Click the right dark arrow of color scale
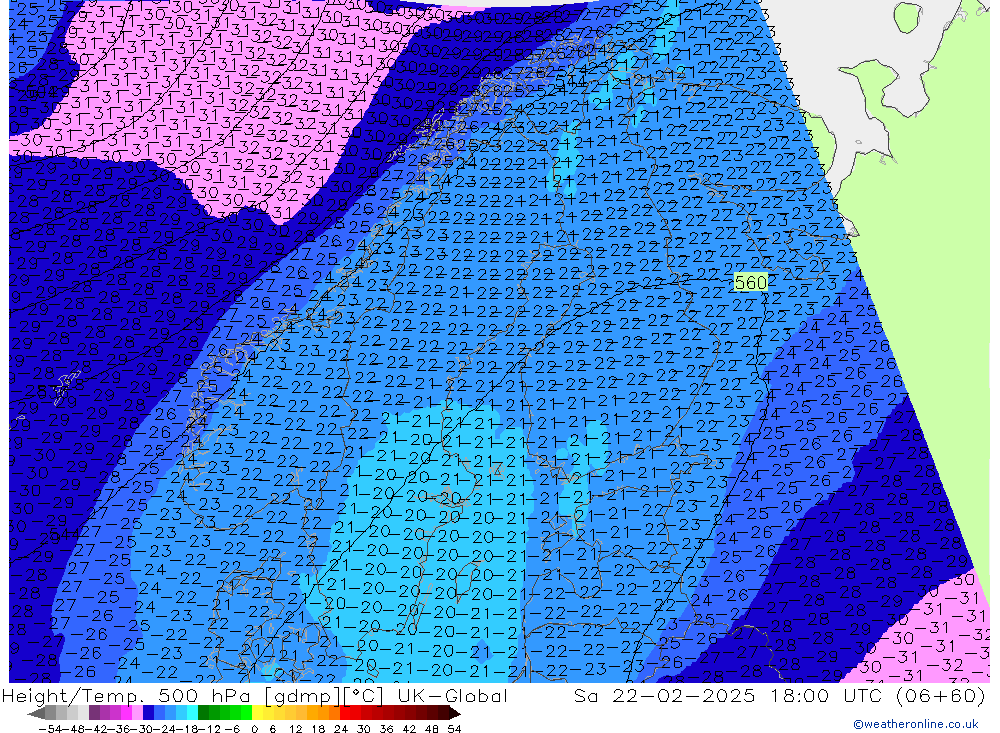Screen dimensions: 1000x733 click(x=454, y=713)
